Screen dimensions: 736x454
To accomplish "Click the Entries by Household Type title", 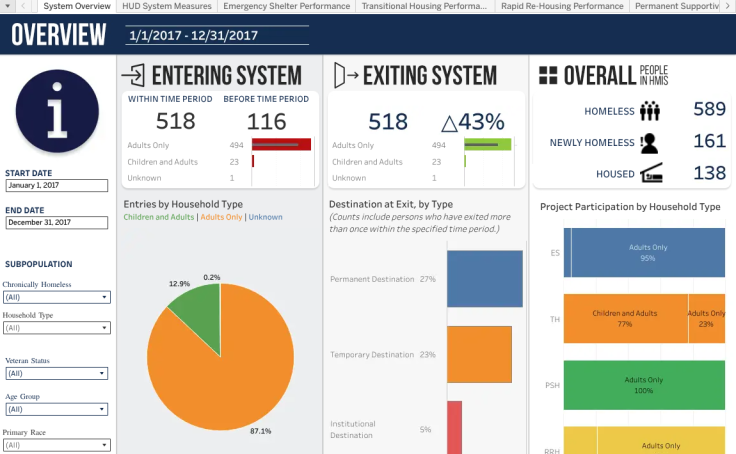I will (x=183, y=204).
